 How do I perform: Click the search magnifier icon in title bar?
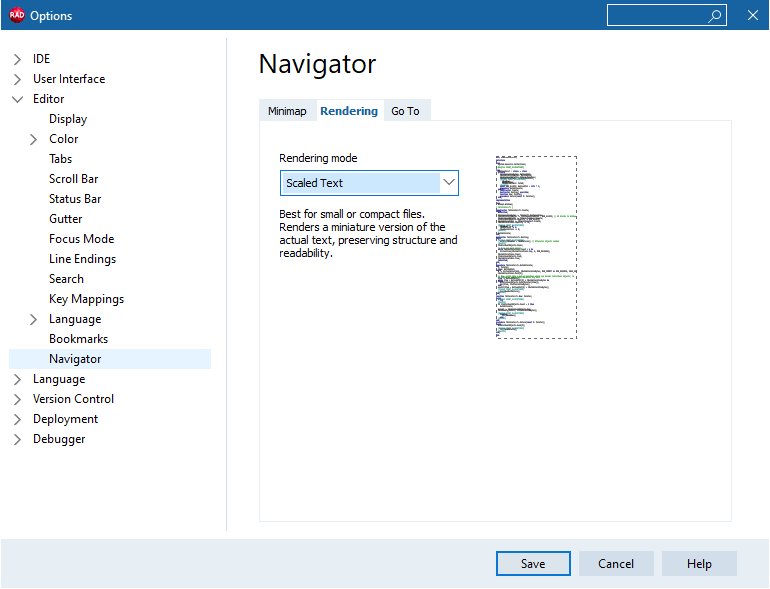(715, 16)
